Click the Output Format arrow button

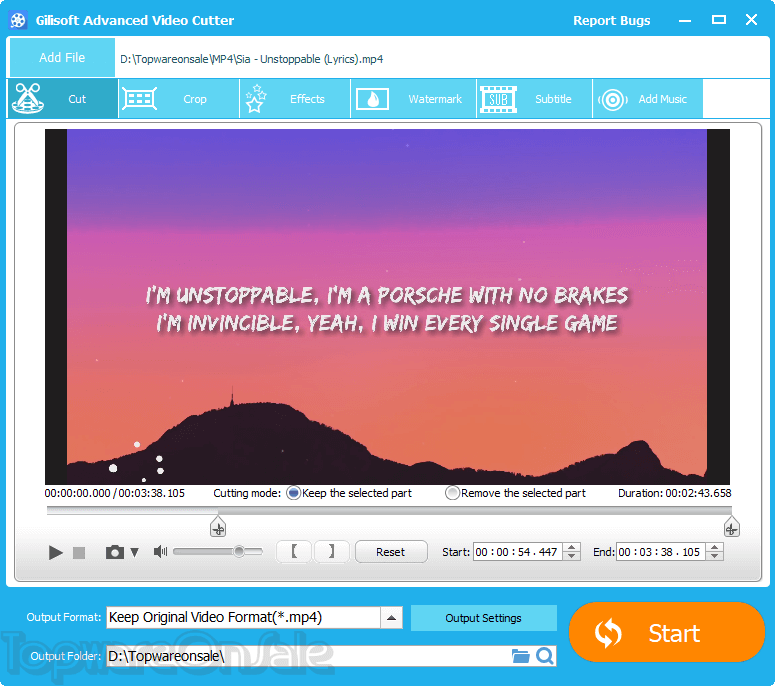click(x=391, y=618)
